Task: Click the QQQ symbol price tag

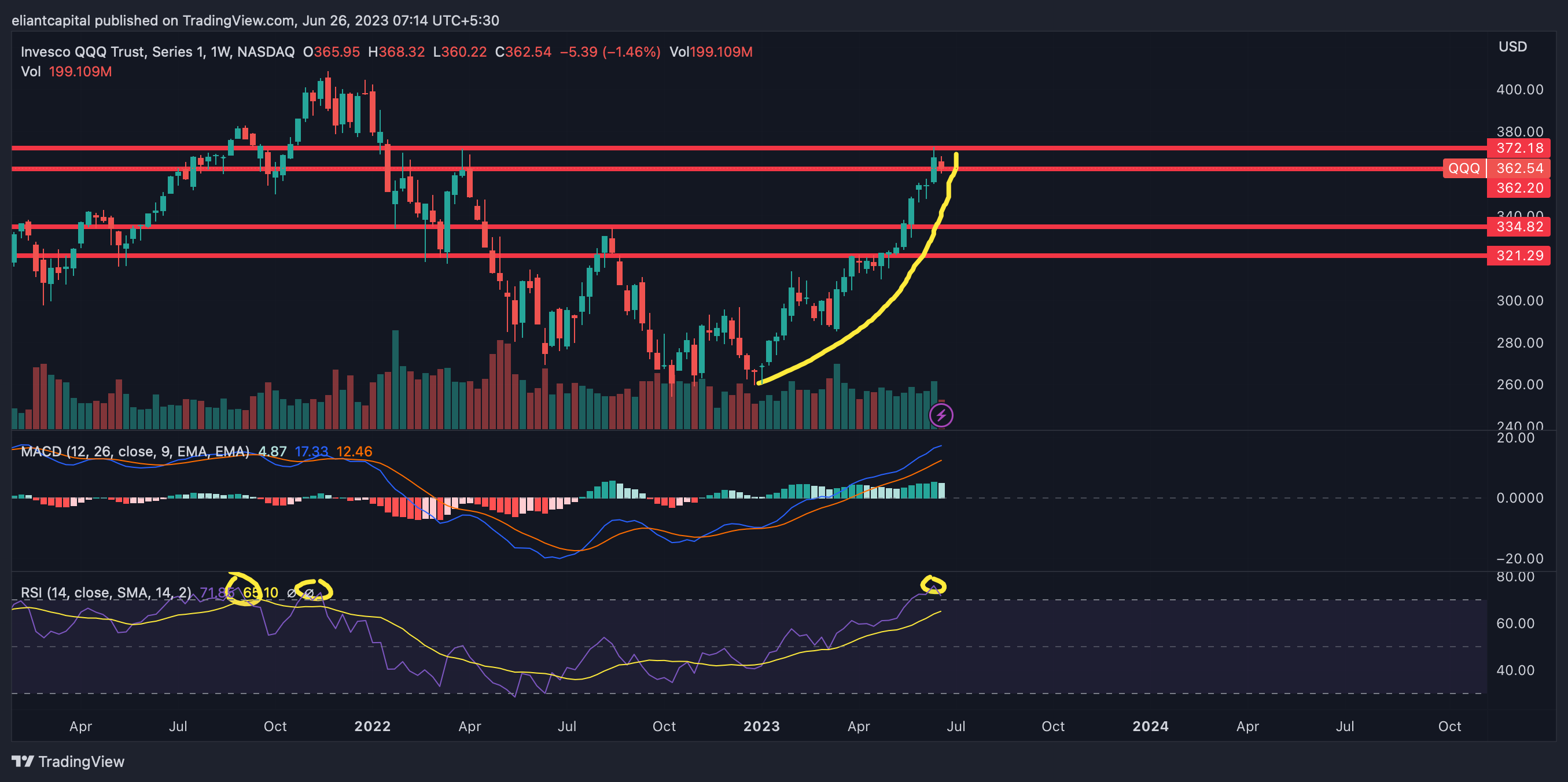Action: [x=1463, y=168]
